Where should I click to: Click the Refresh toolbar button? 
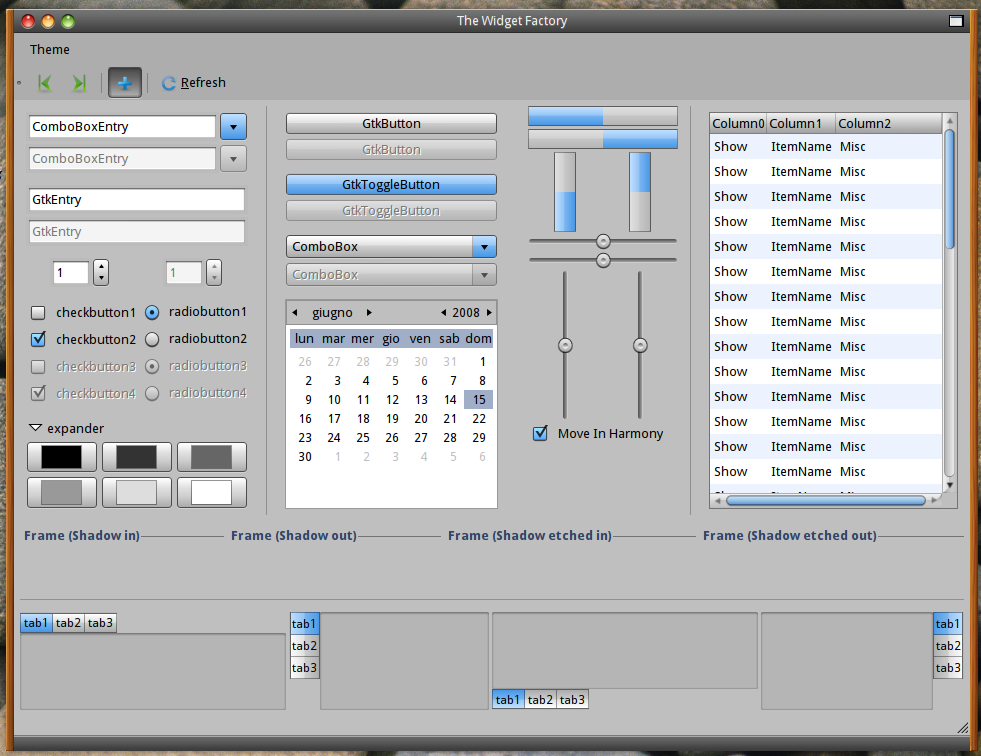193,83
